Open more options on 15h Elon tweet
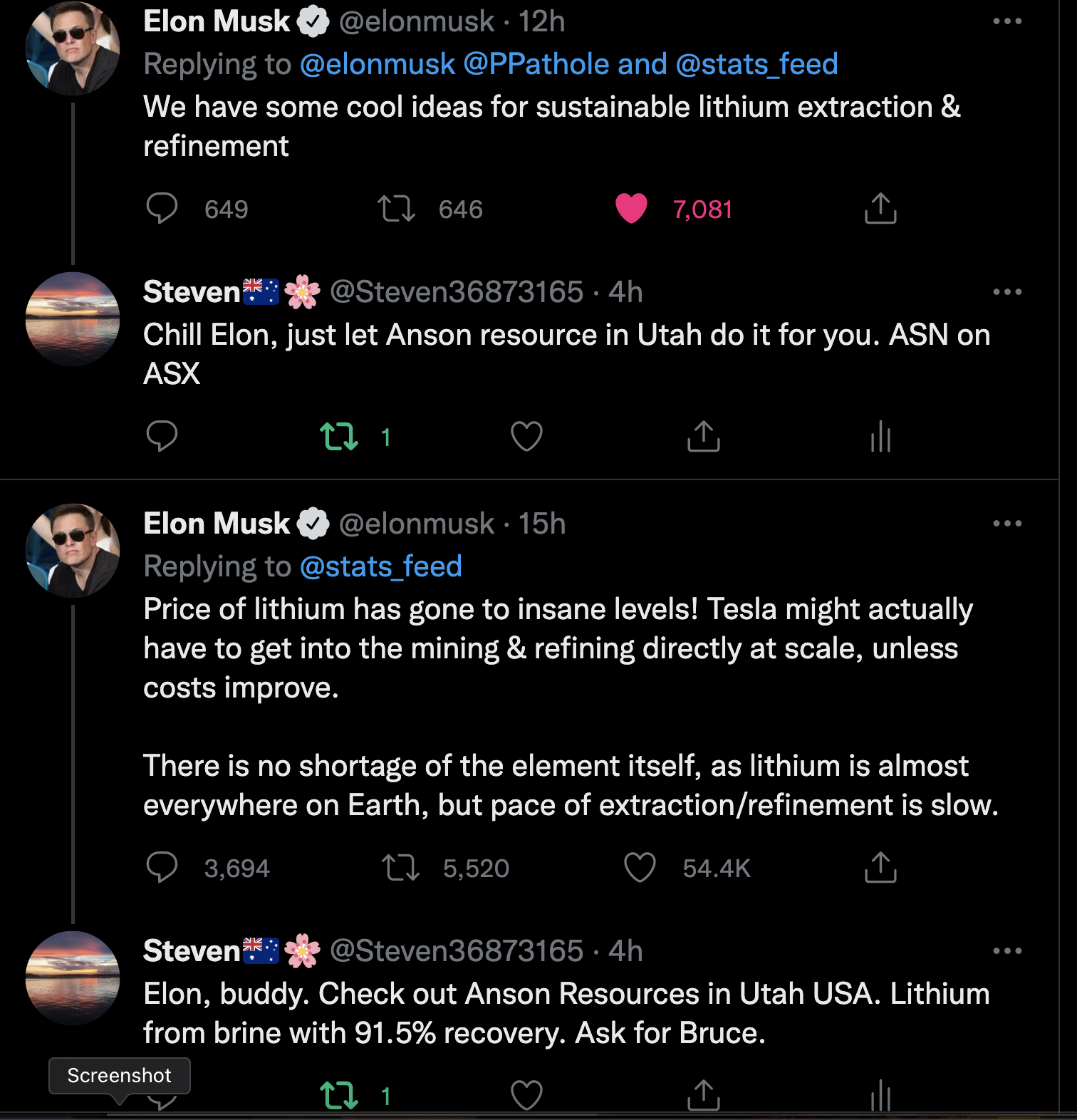 click(x=1007, y=524)
